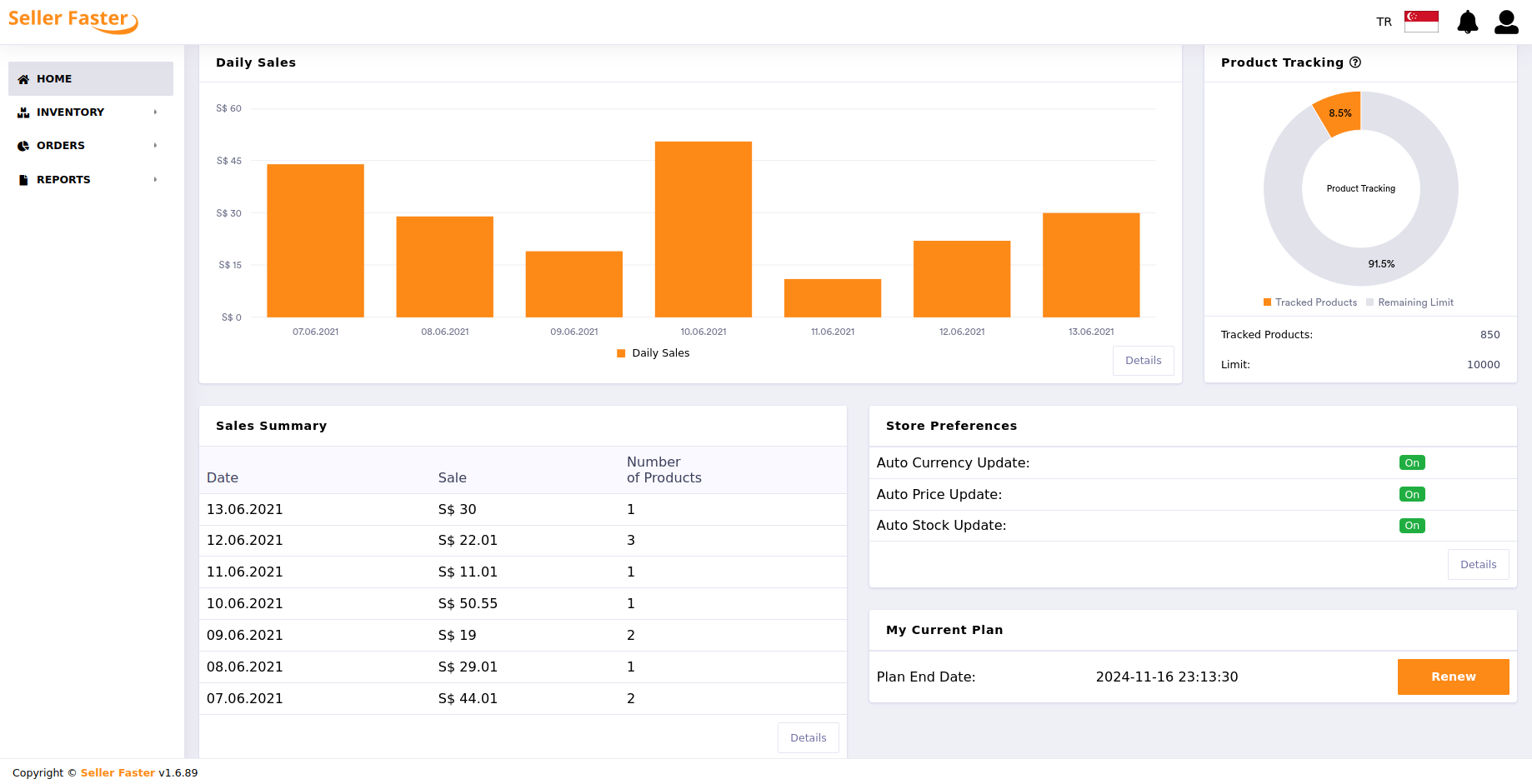Toggle Auto Stock Update switch

[x=1412, y=526]
